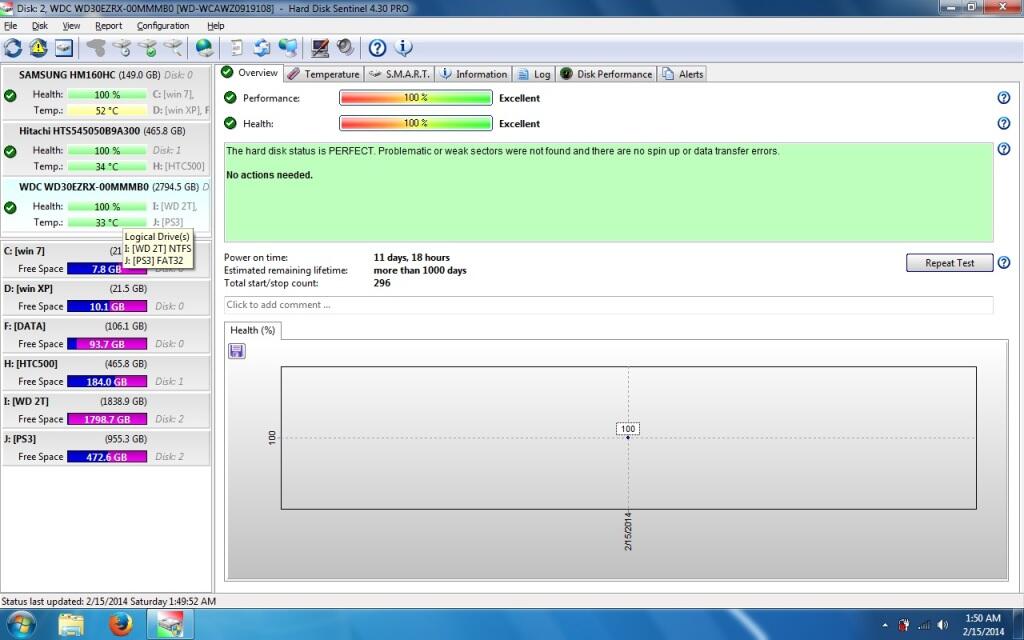Viewport: 1024px width, 640px height.
Task: Click the globe with disk toolbar icon
Action: [x=204, y=48]
